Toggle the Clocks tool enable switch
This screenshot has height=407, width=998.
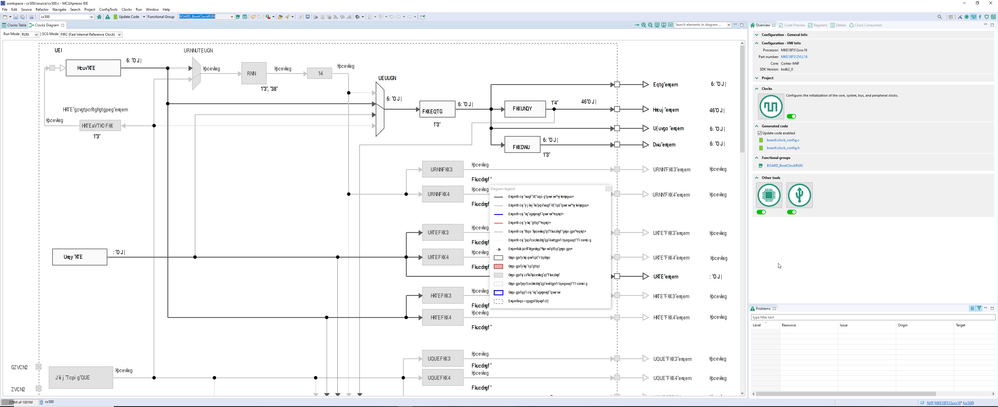pos(792,116)
